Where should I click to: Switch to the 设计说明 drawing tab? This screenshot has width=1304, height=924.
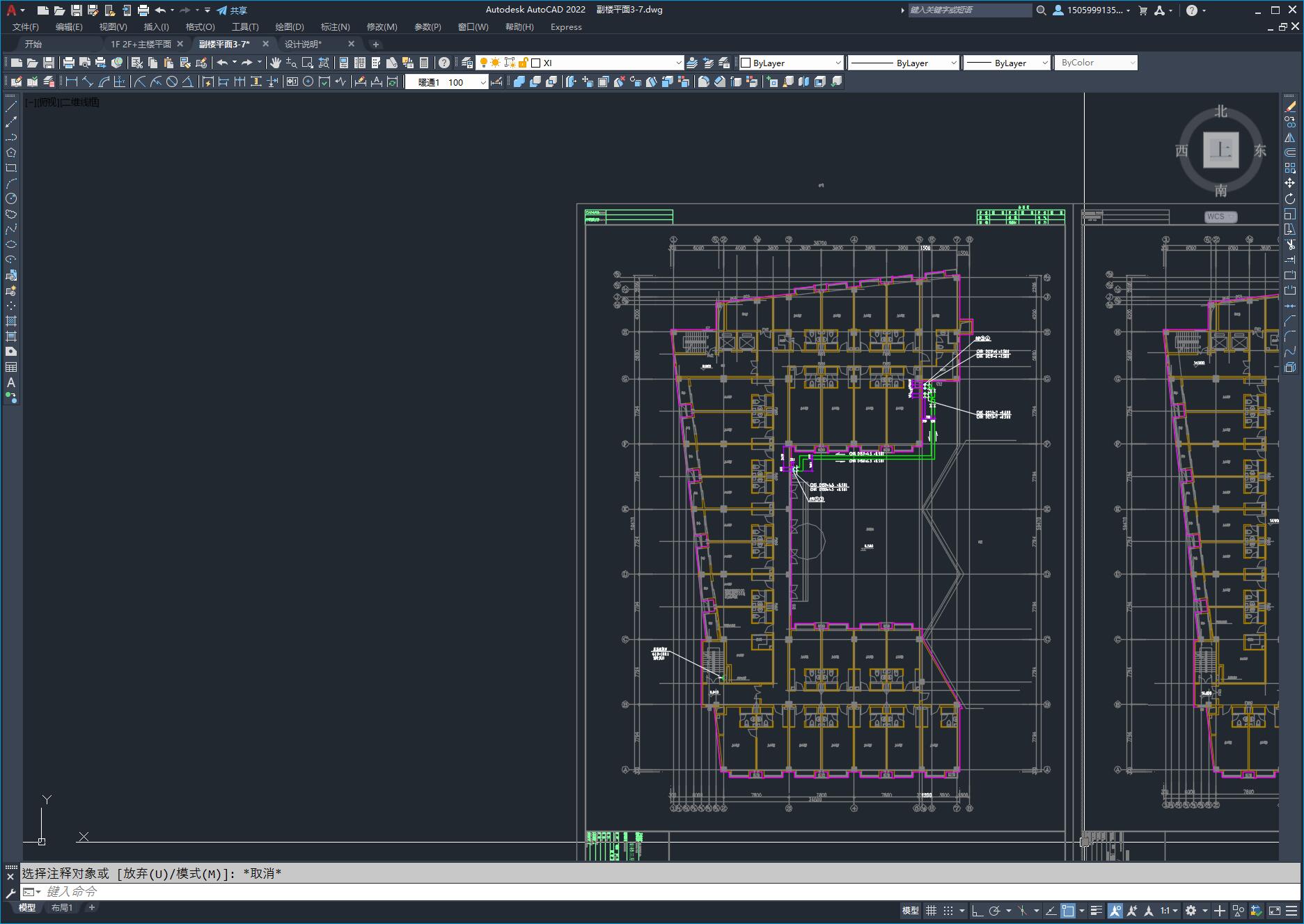point(303,44)
